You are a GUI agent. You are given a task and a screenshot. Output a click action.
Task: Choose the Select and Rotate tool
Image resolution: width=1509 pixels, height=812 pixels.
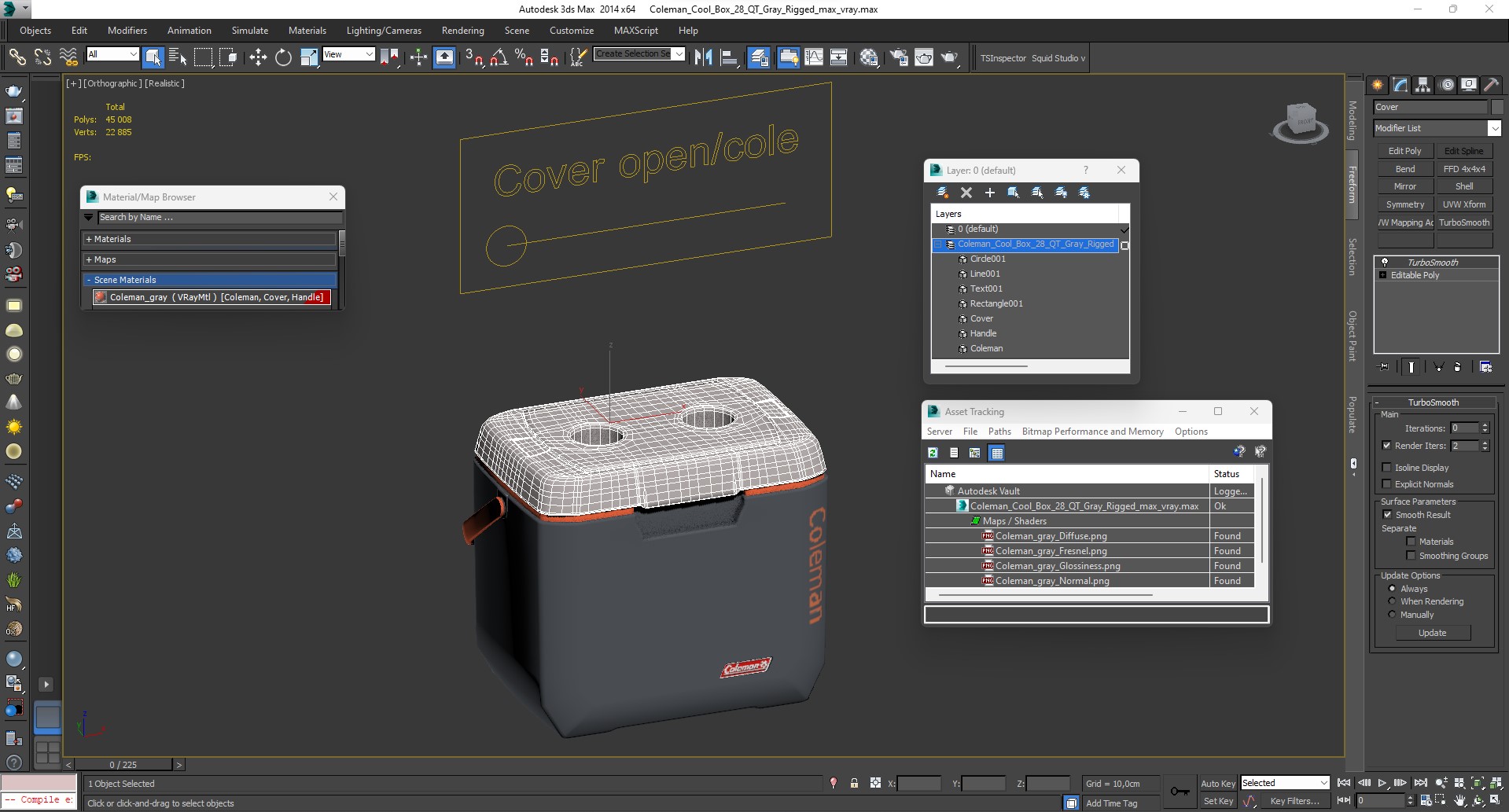click(283, 57)
